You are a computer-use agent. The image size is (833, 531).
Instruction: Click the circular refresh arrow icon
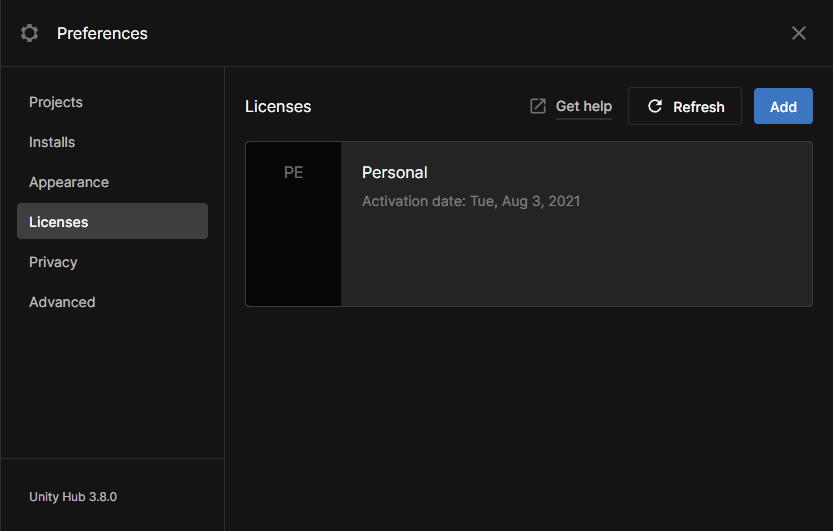655,106
